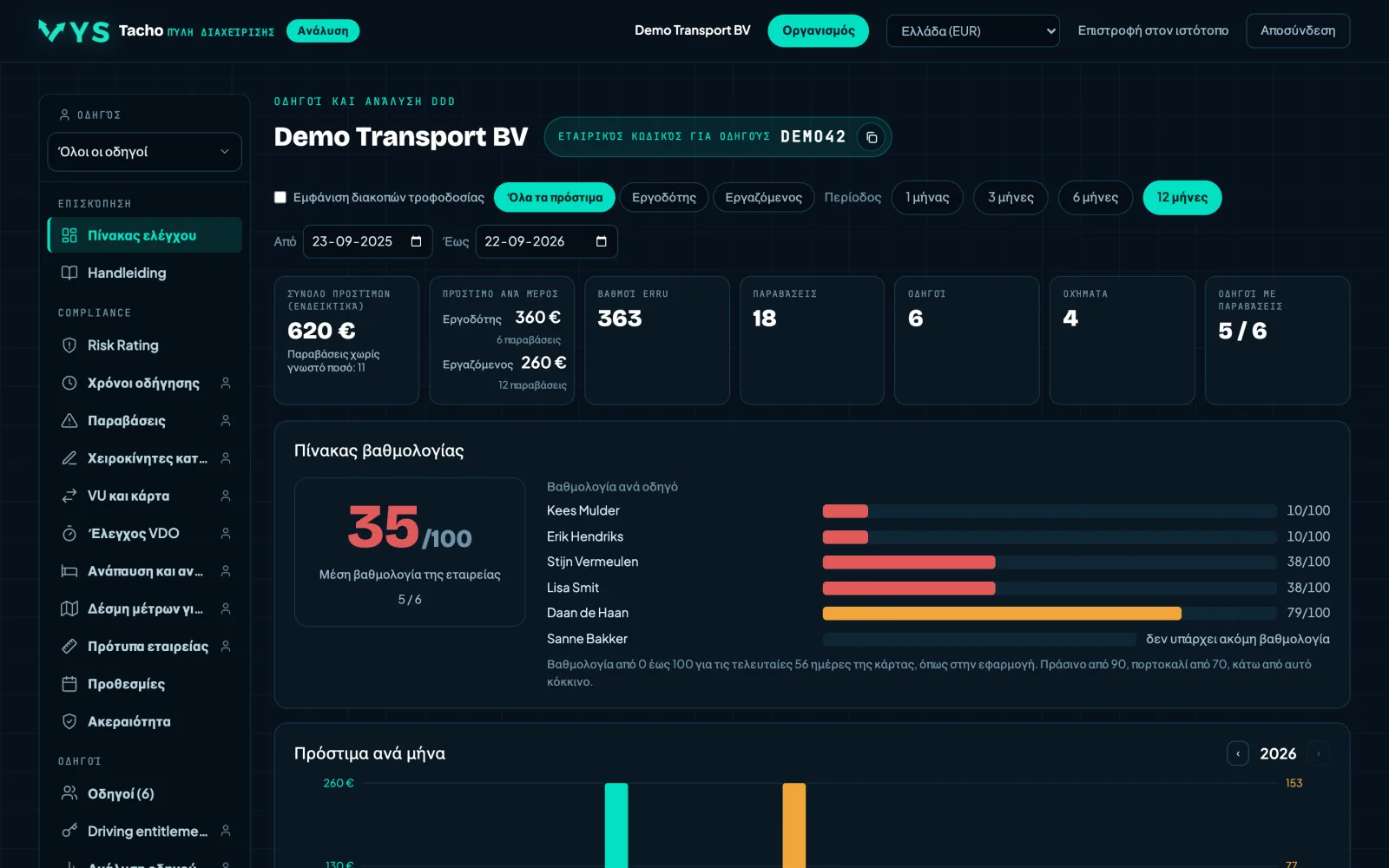
Task: Open the calendar picker in Από date field
Action: pos(416,241)
